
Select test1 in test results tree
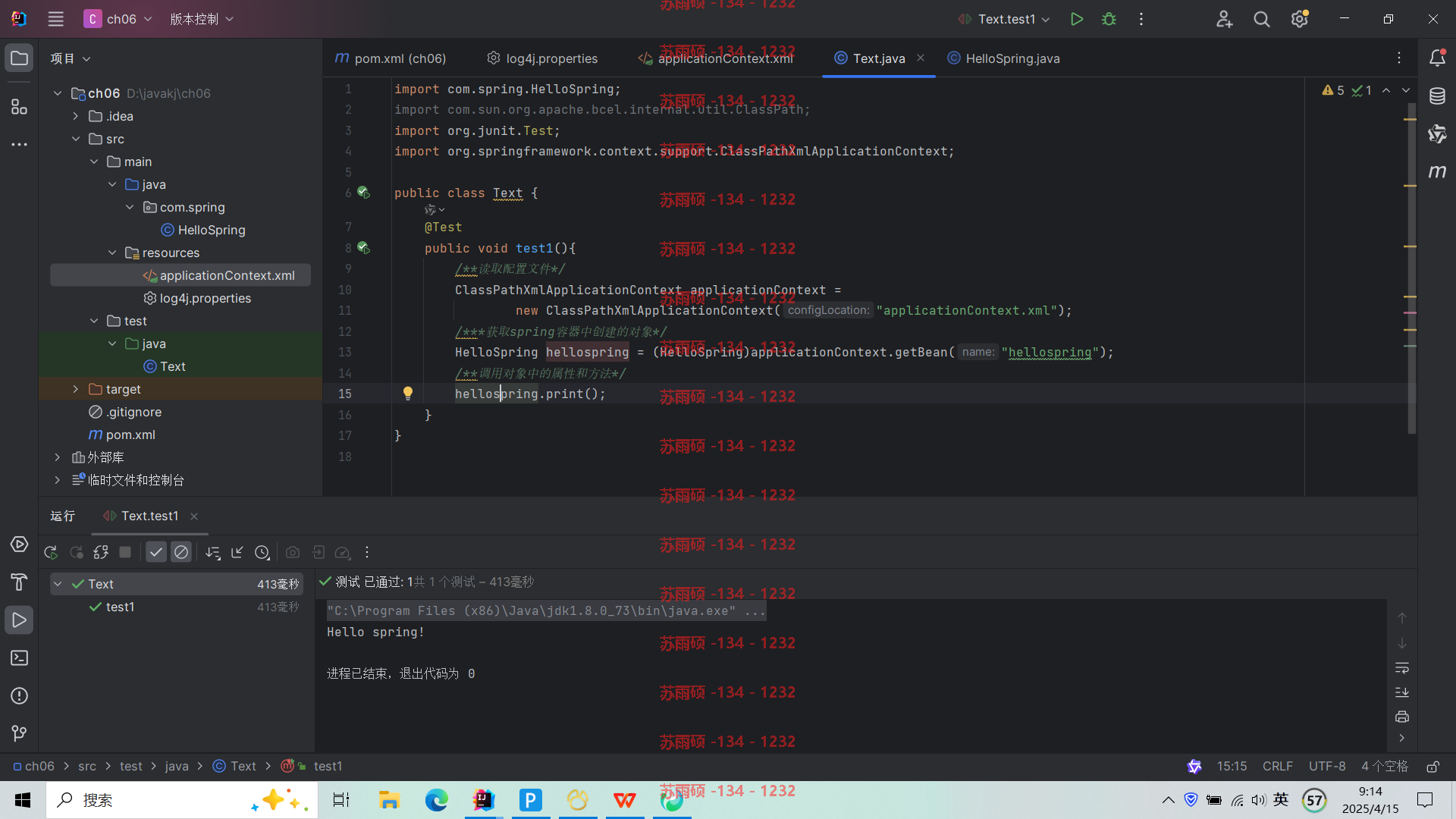120,607
